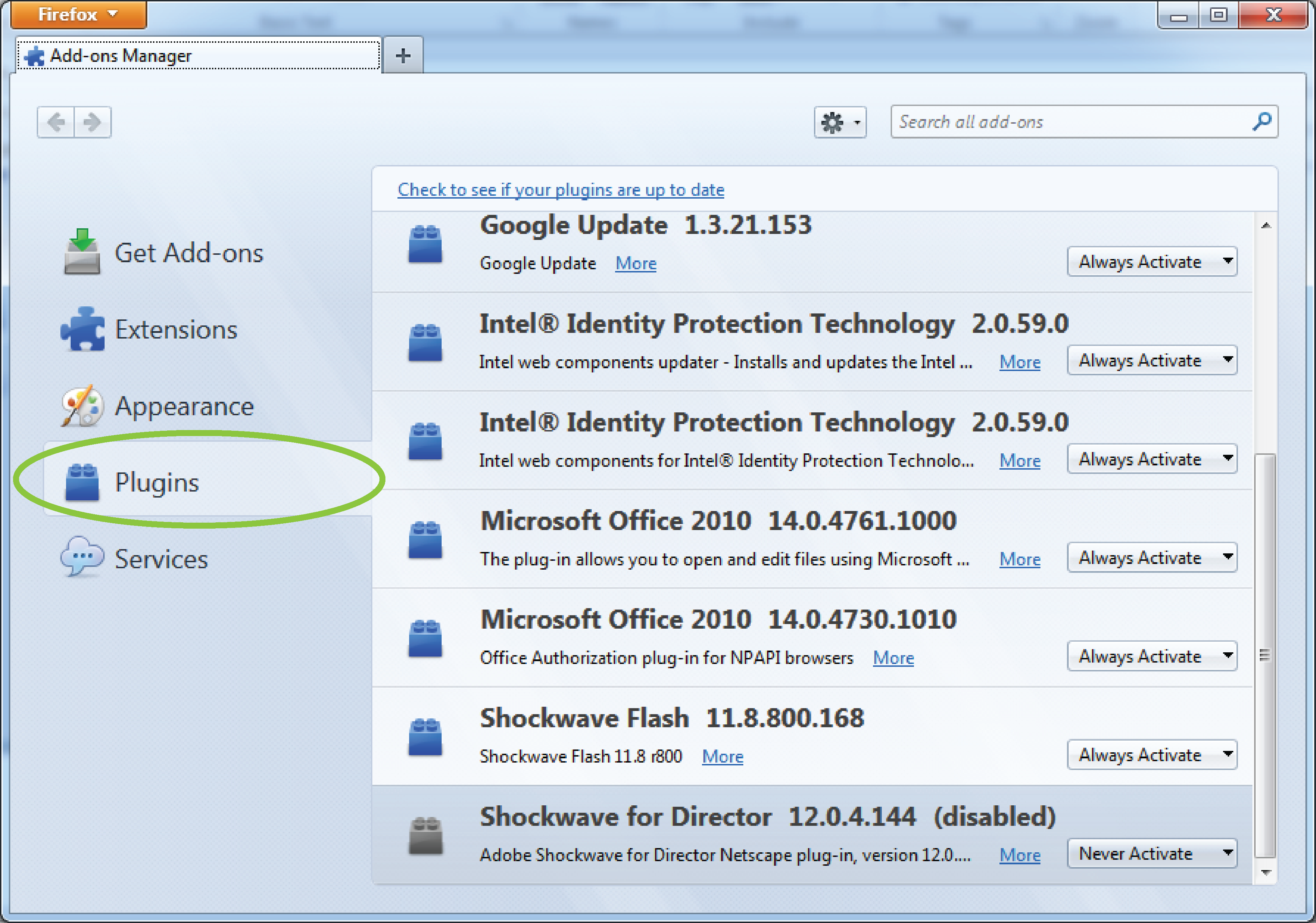Click More link for Shockwave Flash

click(722, 757)
